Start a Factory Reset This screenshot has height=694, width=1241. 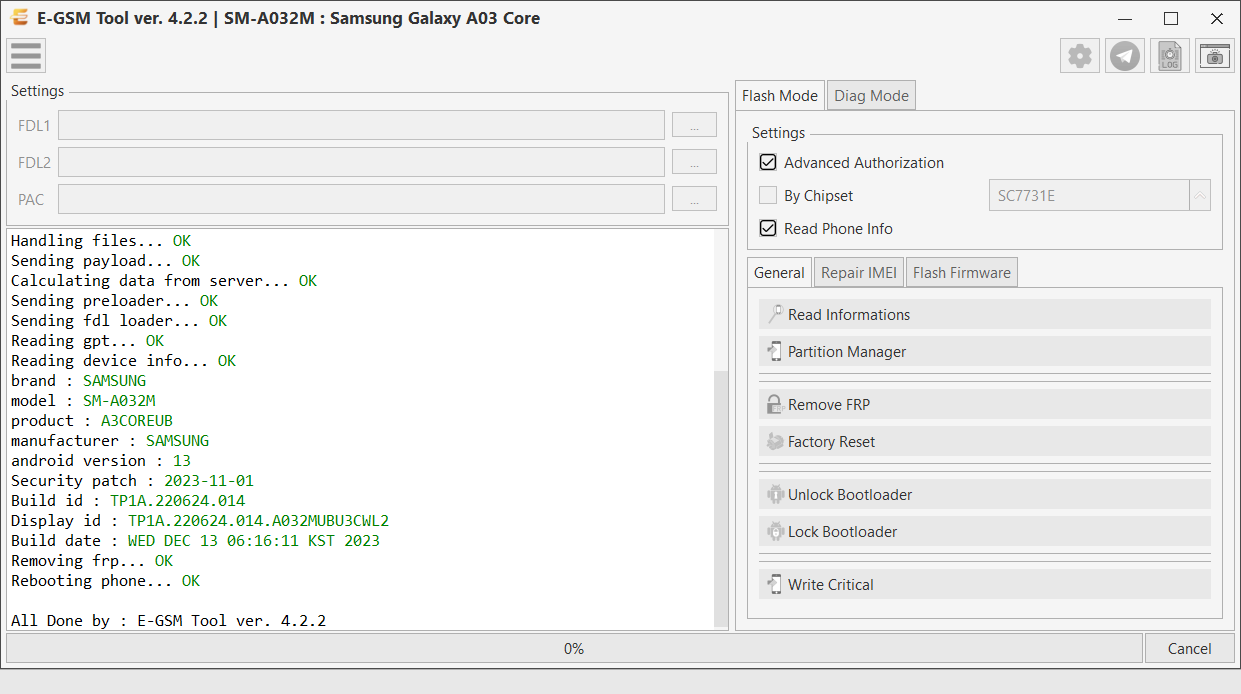tap(985, 441)
